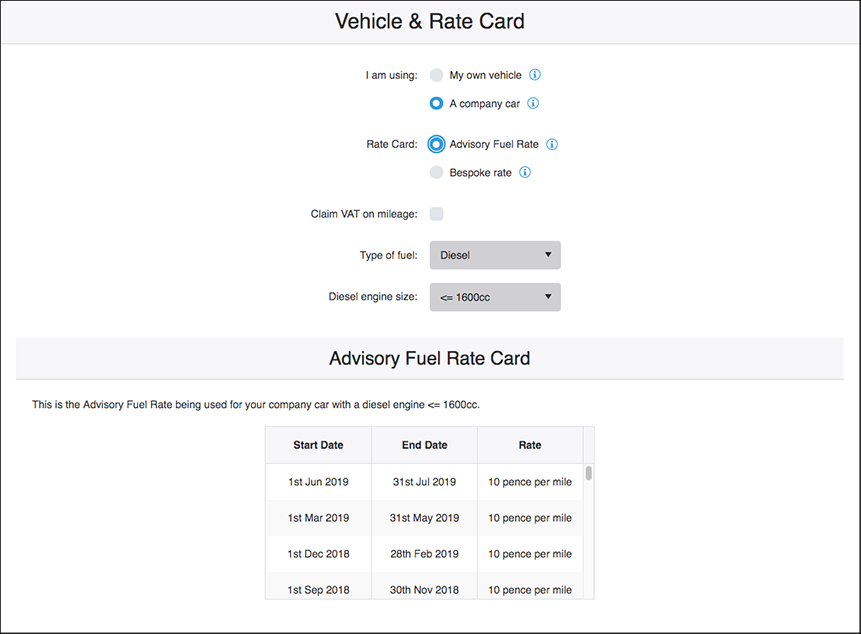Click the rate table scrollbar thumb

click(589, 473)
